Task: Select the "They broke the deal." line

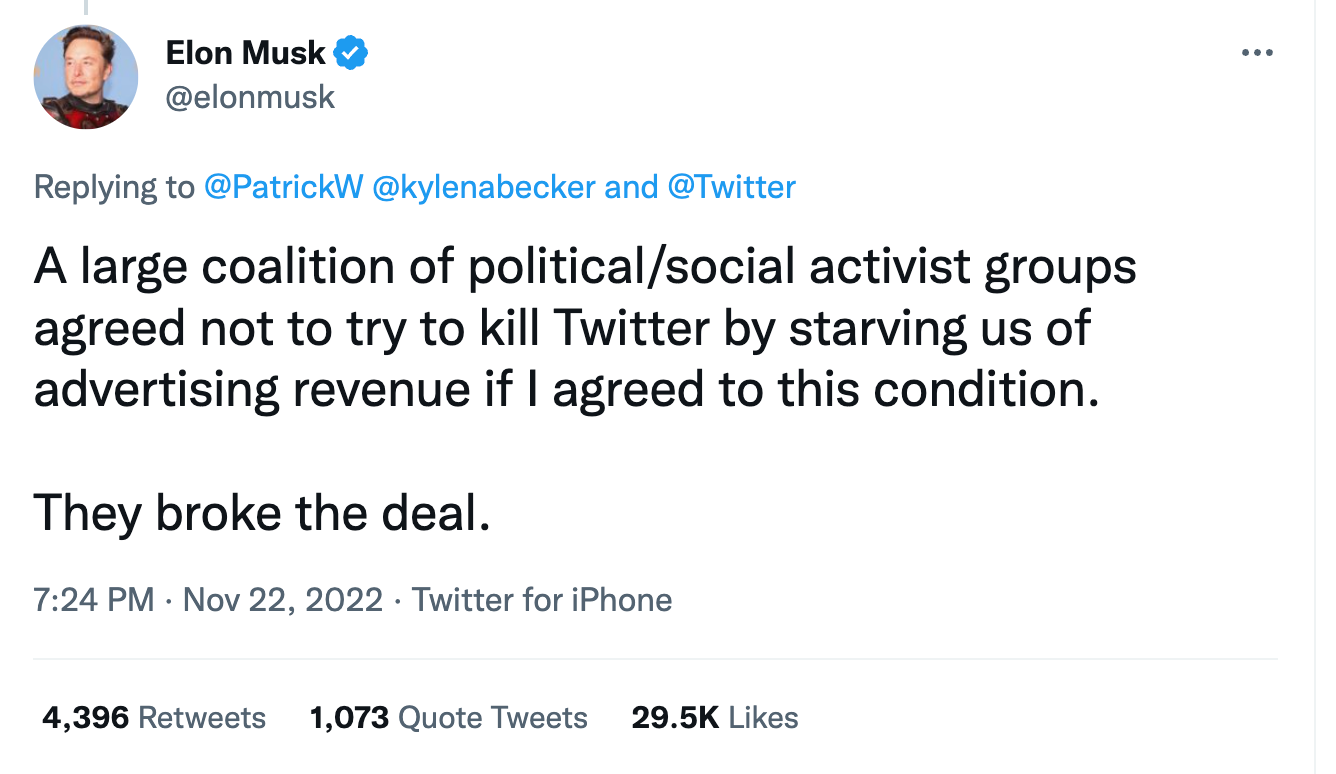Action: tap(262, 512)
